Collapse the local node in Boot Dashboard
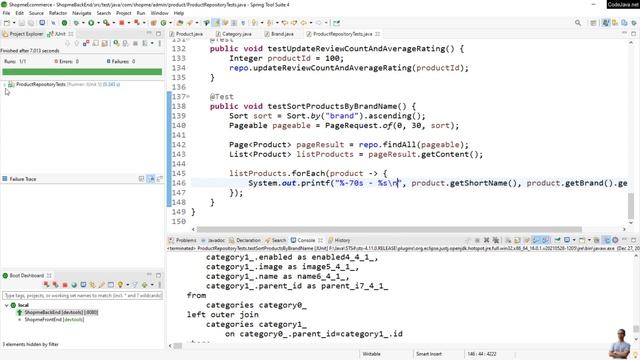The width and height of the screenshot is (640, 360). (6, 305)
